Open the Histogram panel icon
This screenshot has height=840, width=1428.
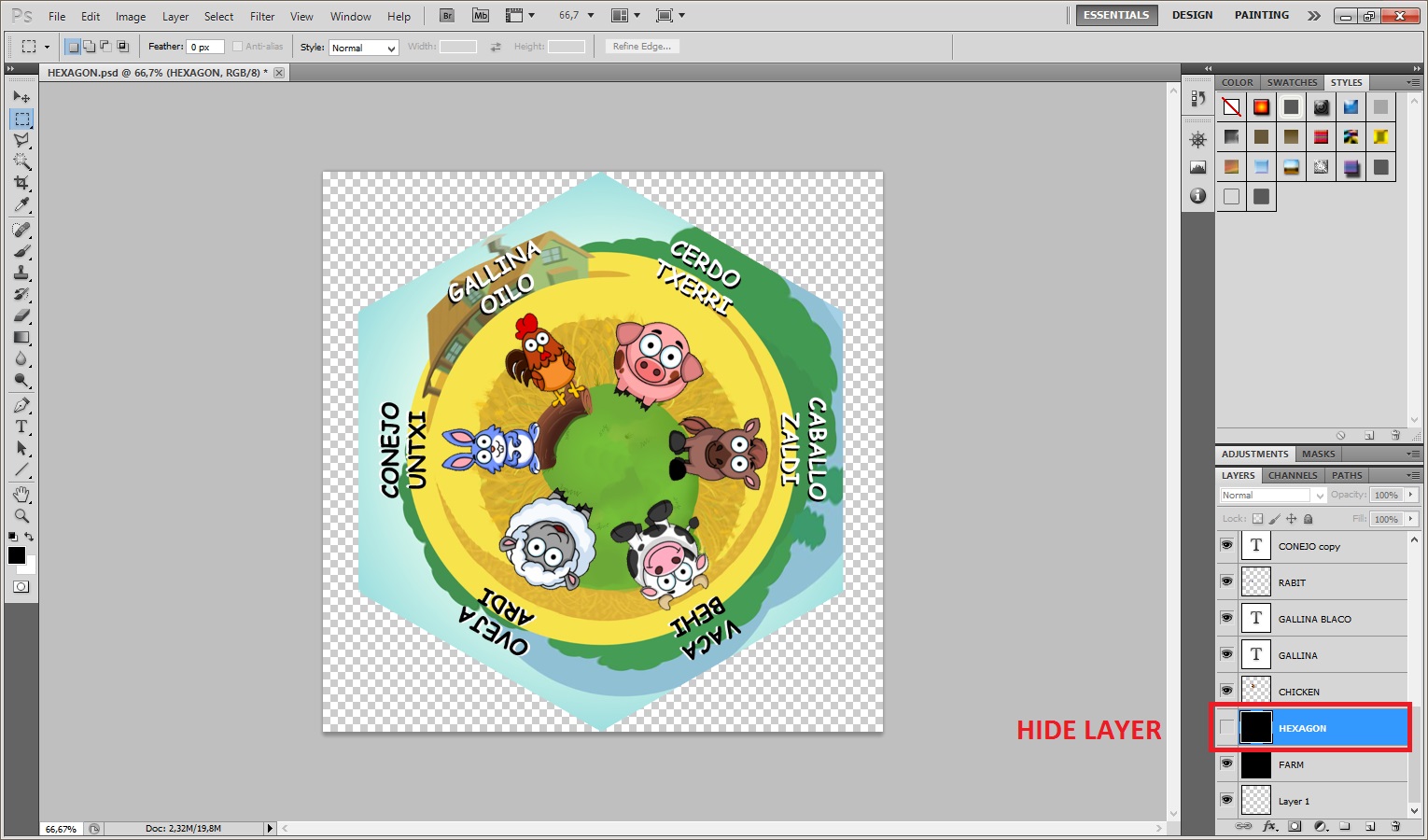pos(1198,168)
